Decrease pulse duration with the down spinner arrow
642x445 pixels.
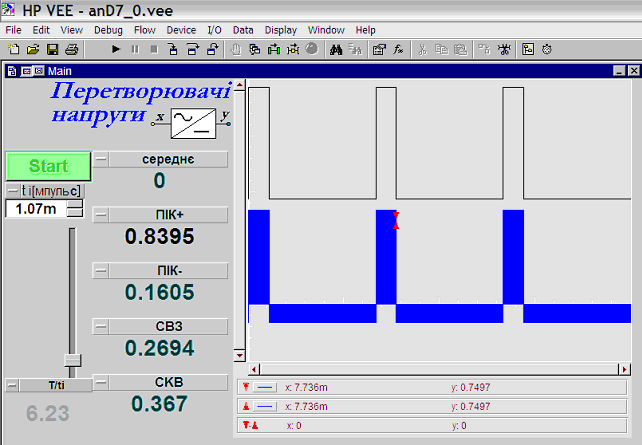point(75,213)
